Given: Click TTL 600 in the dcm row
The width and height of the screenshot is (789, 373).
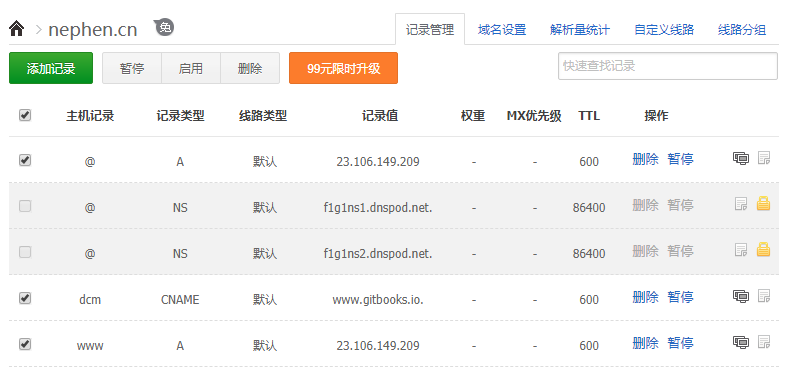Looking at the screenshot, I should point(589,300).
